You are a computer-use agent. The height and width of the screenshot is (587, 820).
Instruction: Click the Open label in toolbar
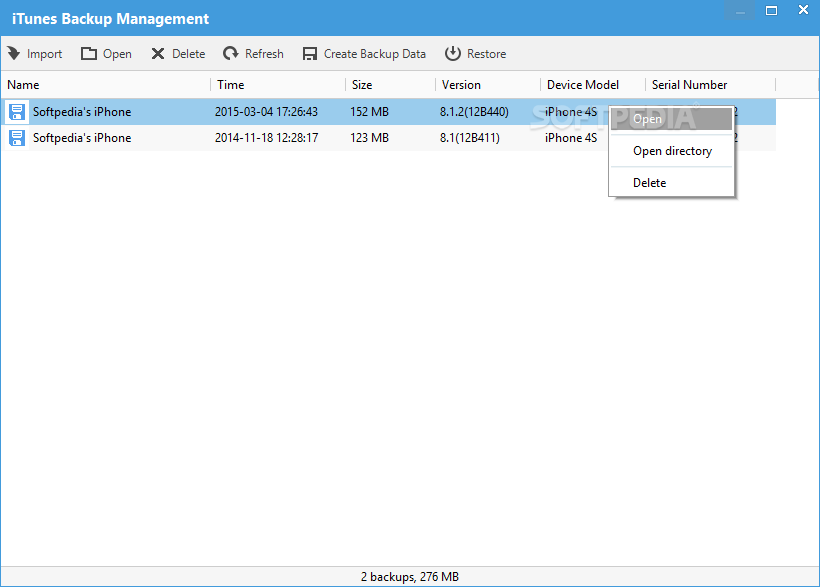coord(117,54)
